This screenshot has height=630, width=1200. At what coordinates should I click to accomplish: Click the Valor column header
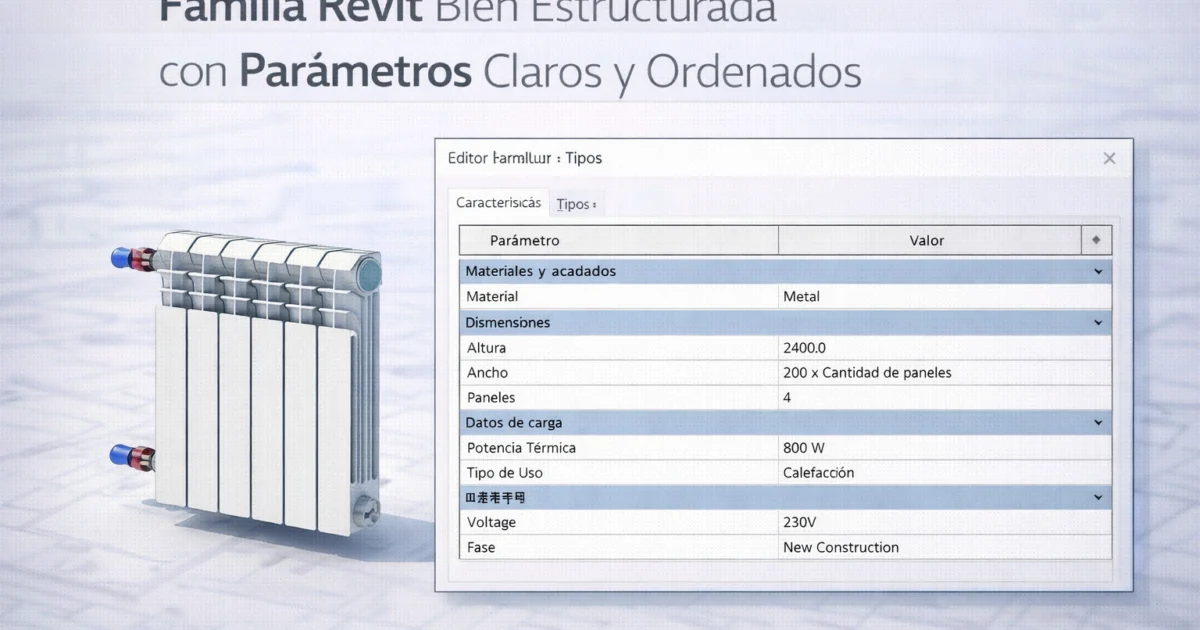tap(926, 240)
